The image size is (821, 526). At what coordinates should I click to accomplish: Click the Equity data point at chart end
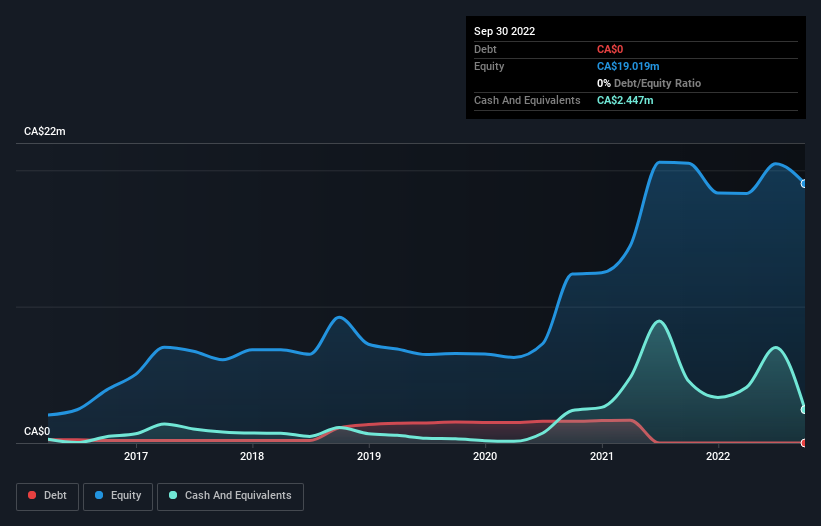coord(804,184)
